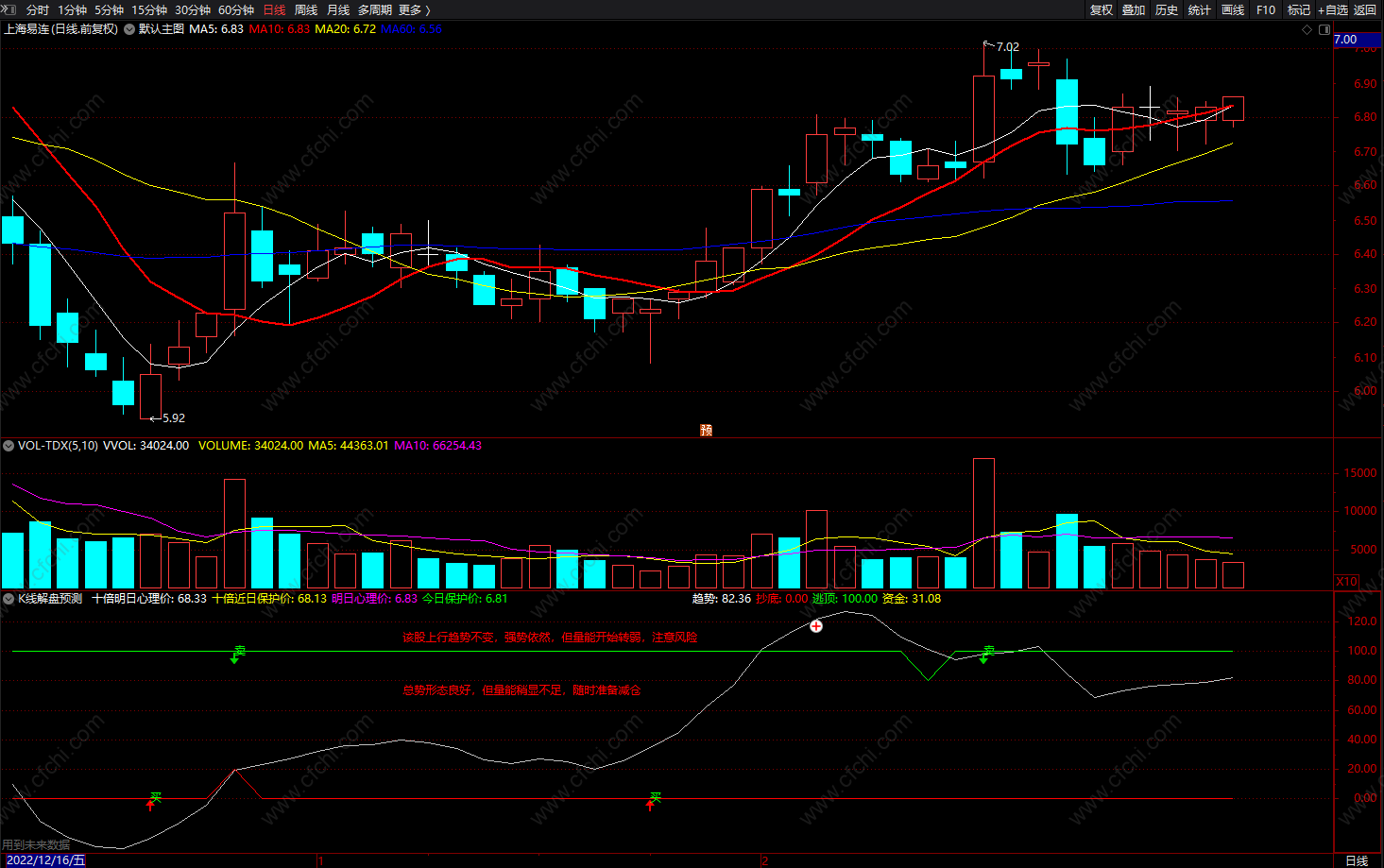Open F10 company information
The image size is (1384, 868).
[1266, 9]
